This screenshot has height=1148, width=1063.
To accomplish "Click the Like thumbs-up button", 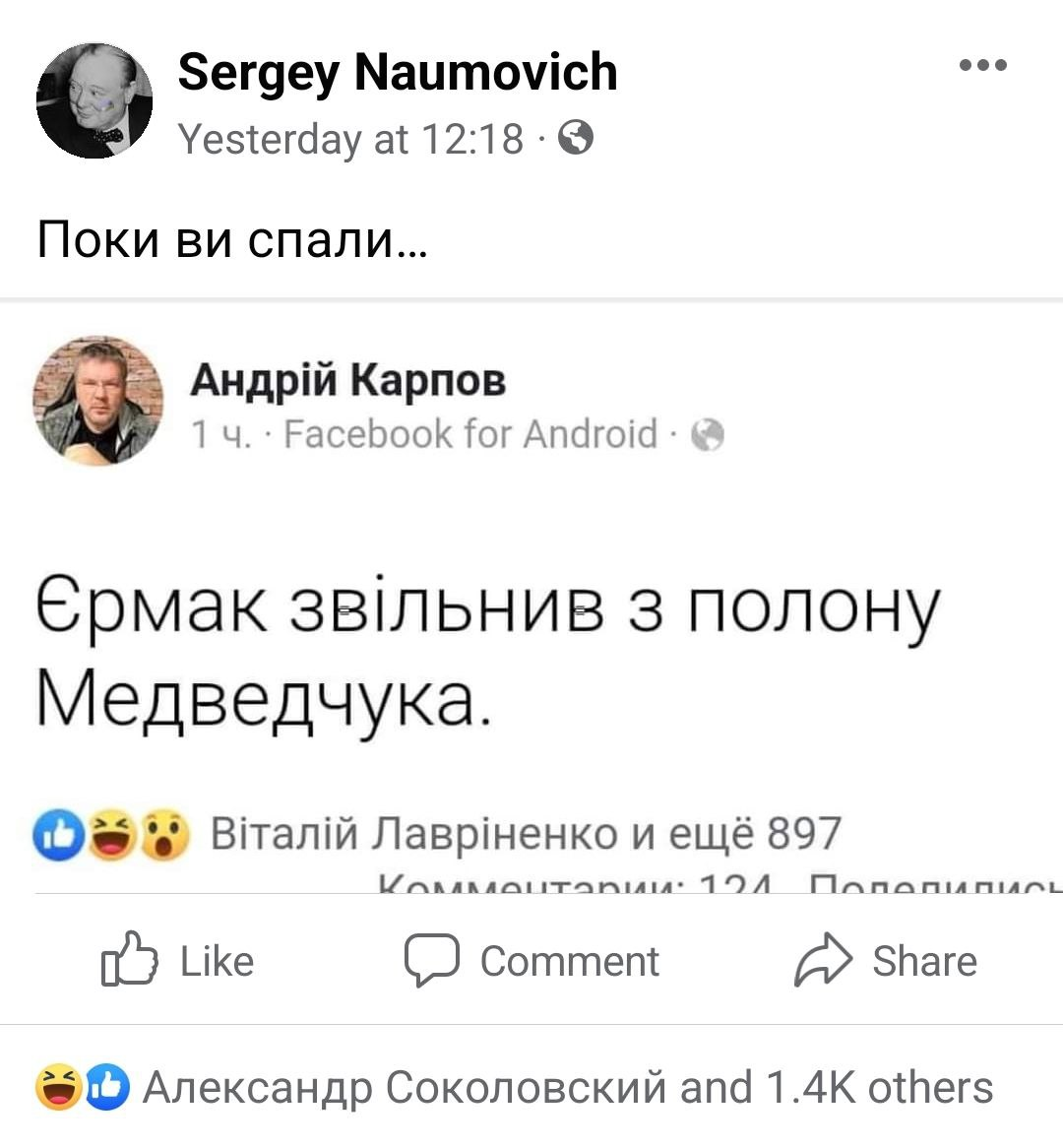I will pos(177,960).
